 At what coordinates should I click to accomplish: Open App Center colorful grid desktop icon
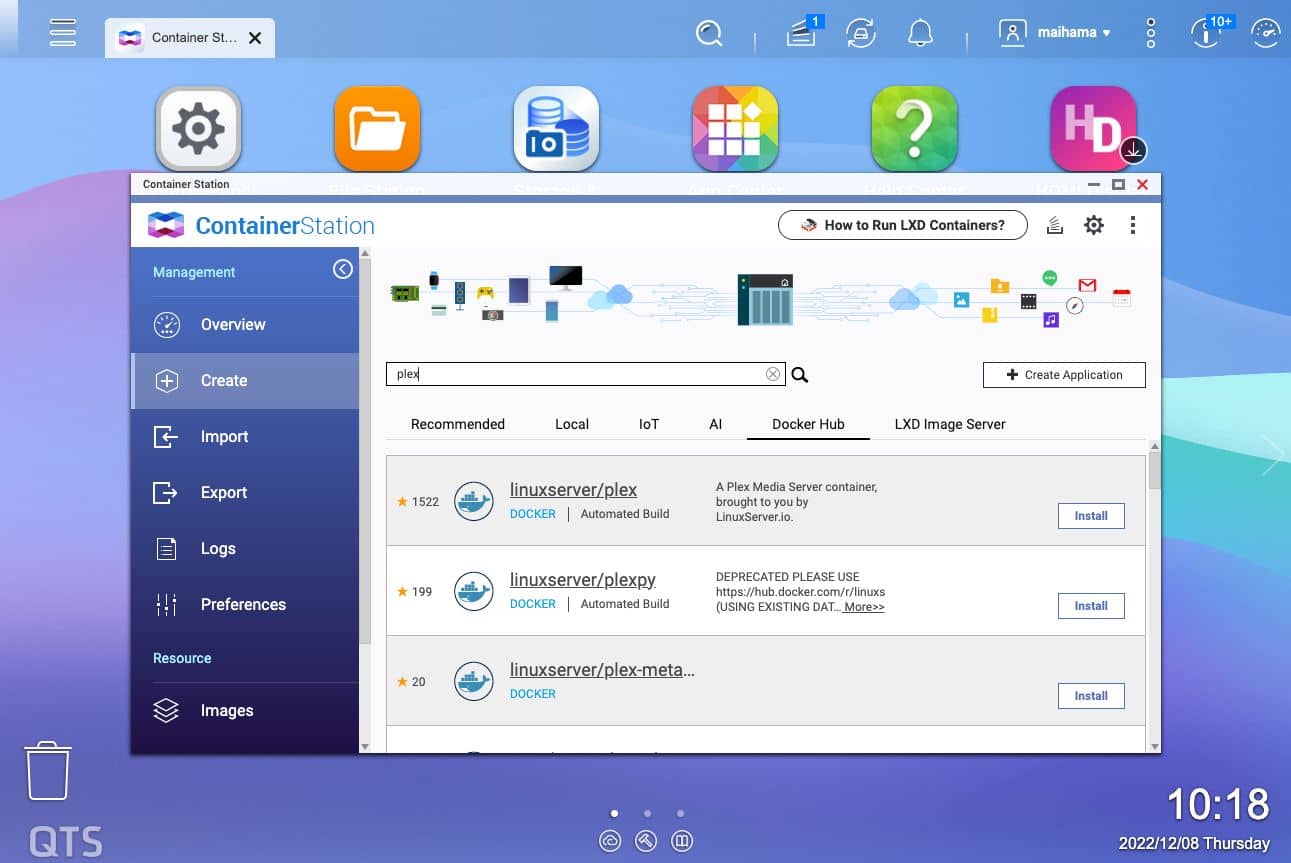(735, 129)
